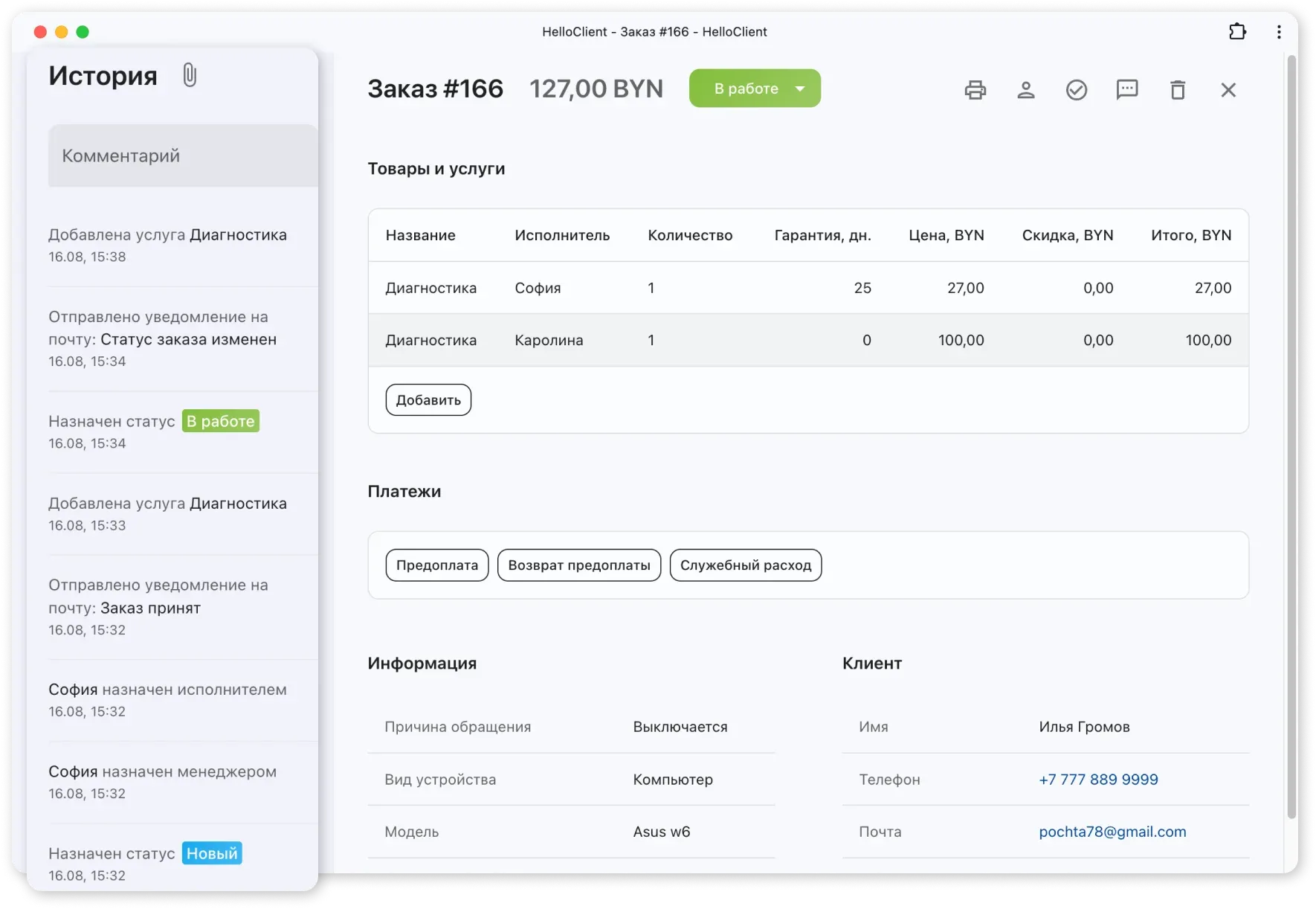The width and height of the screenshot is (1316, 909).
Task: Open the assign person icon
Action: pyautogui.click(x=1025, y=90)
